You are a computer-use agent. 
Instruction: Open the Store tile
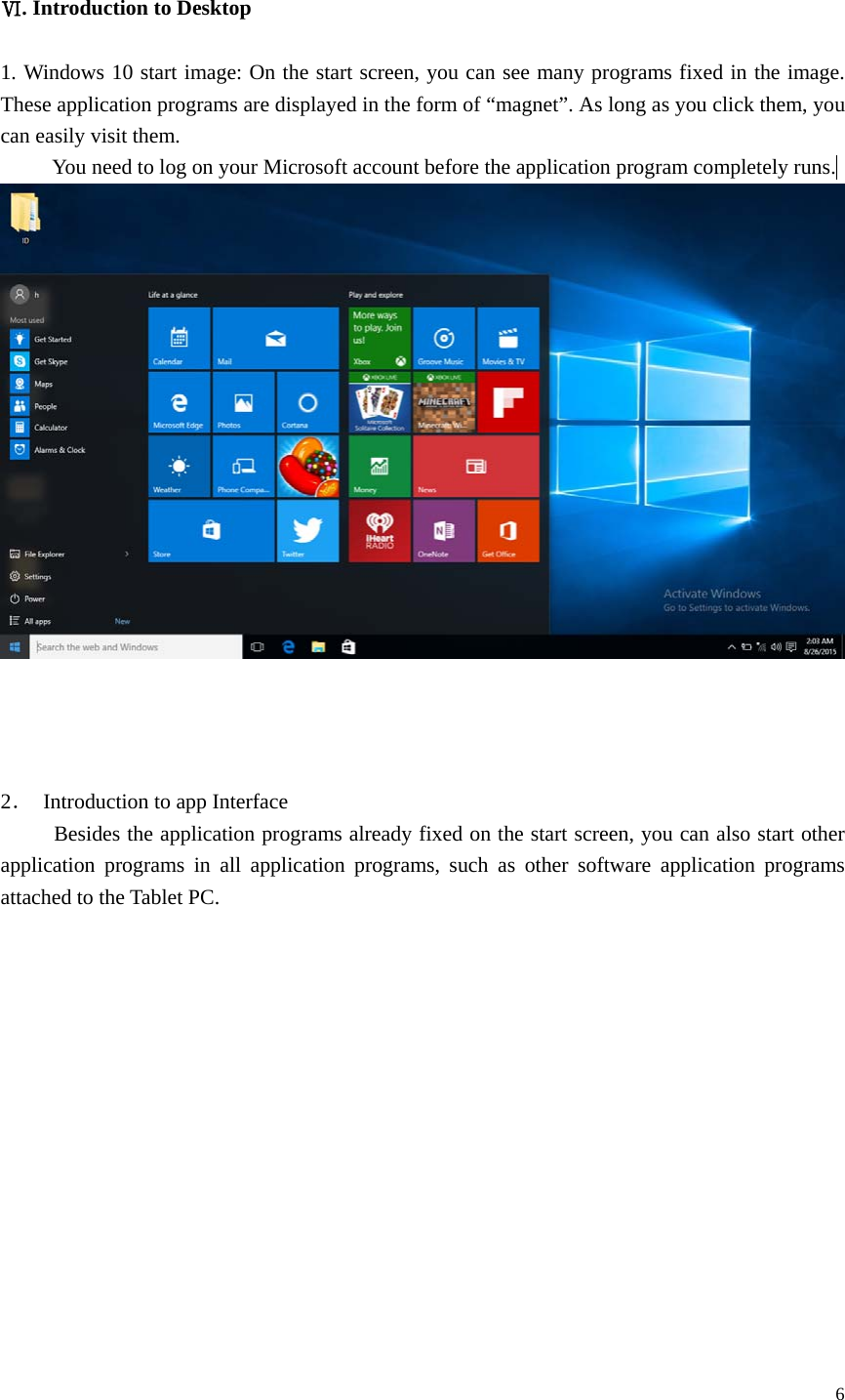(x=211, y=530)
